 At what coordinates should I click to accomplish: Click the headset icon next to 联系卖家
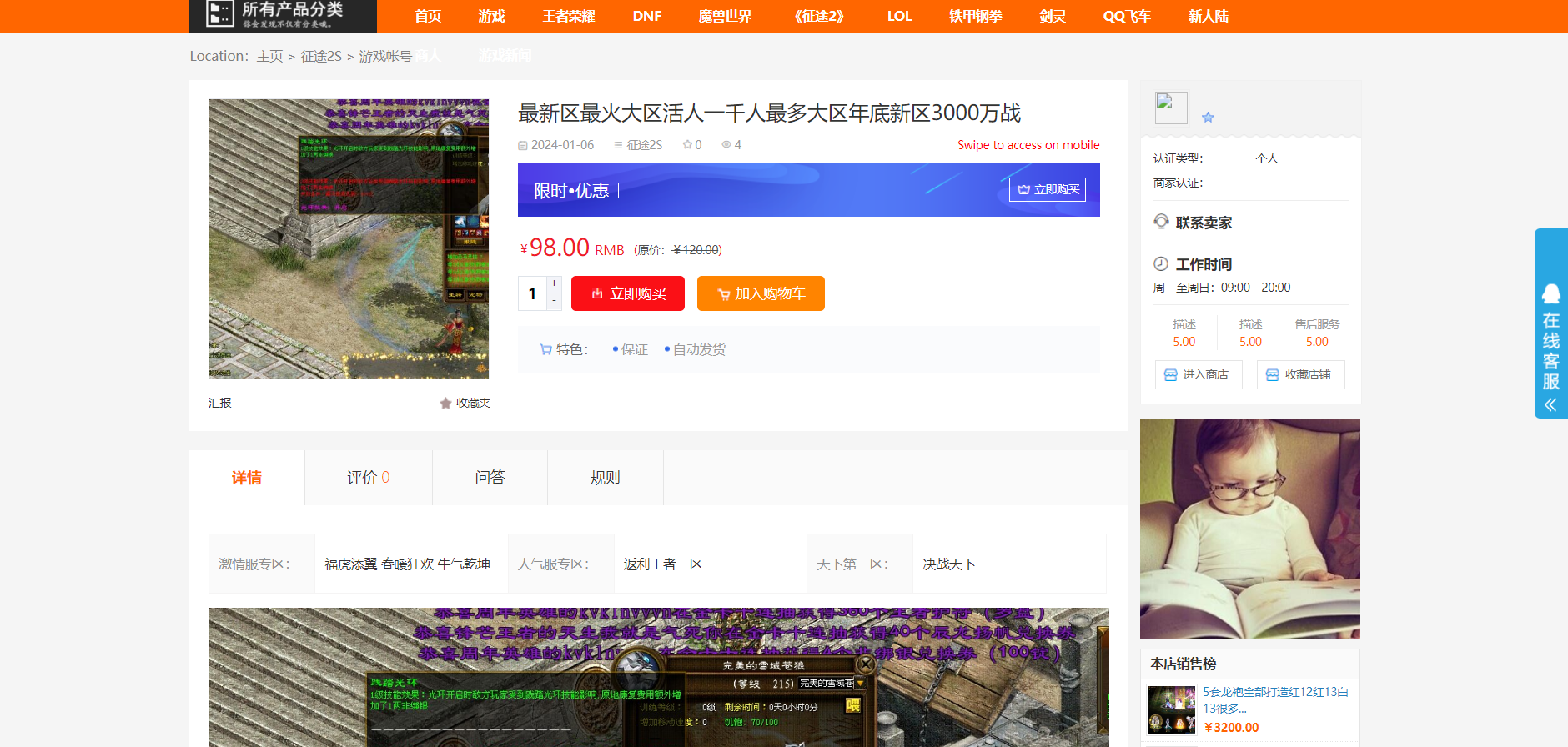(1161, 222)
